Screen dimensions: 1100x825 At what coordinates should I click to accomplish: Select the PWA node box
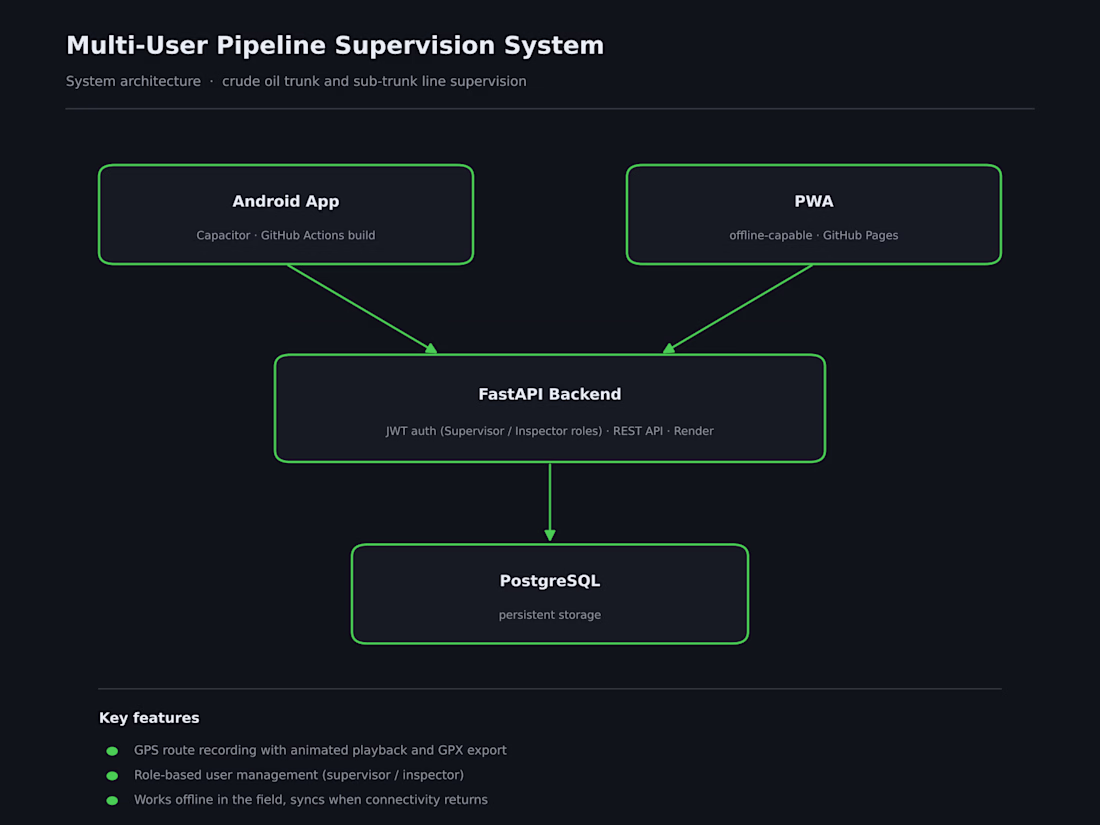[813, 215]
